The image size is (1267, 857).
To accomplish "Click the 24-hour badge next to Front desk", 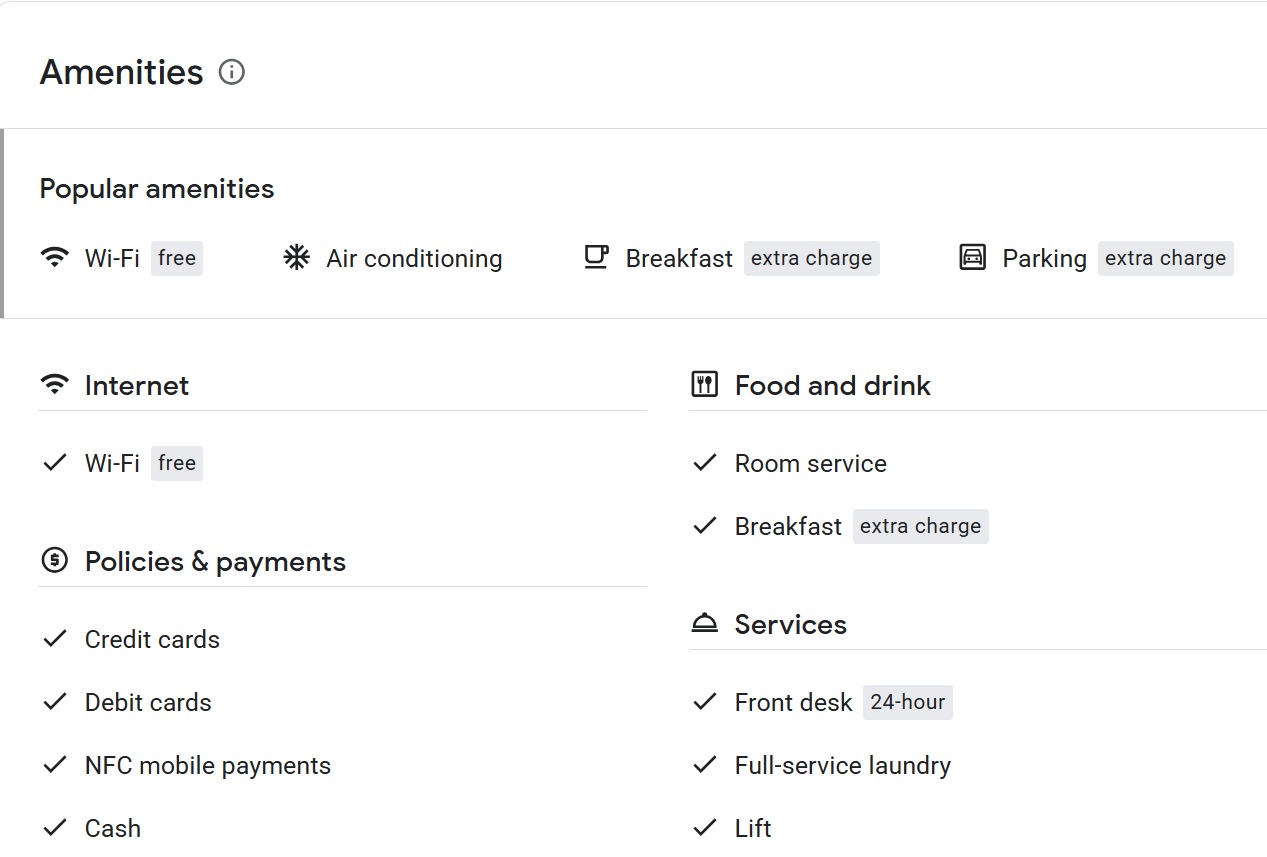I will point(907,702).
